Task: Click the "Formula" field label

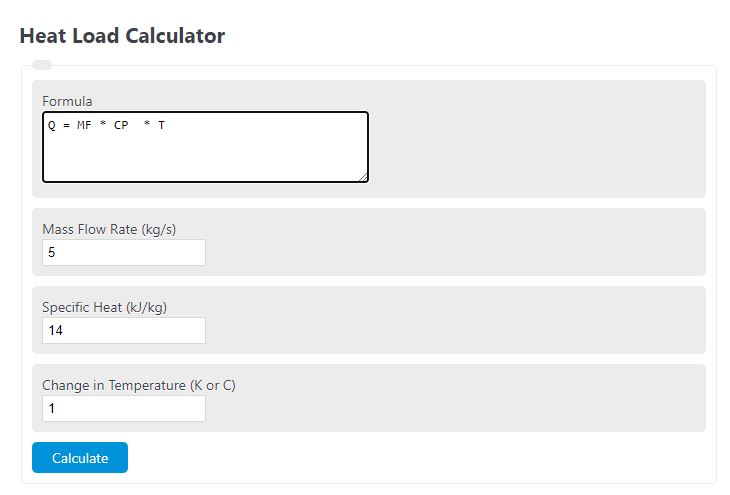Action: [67, 101]
